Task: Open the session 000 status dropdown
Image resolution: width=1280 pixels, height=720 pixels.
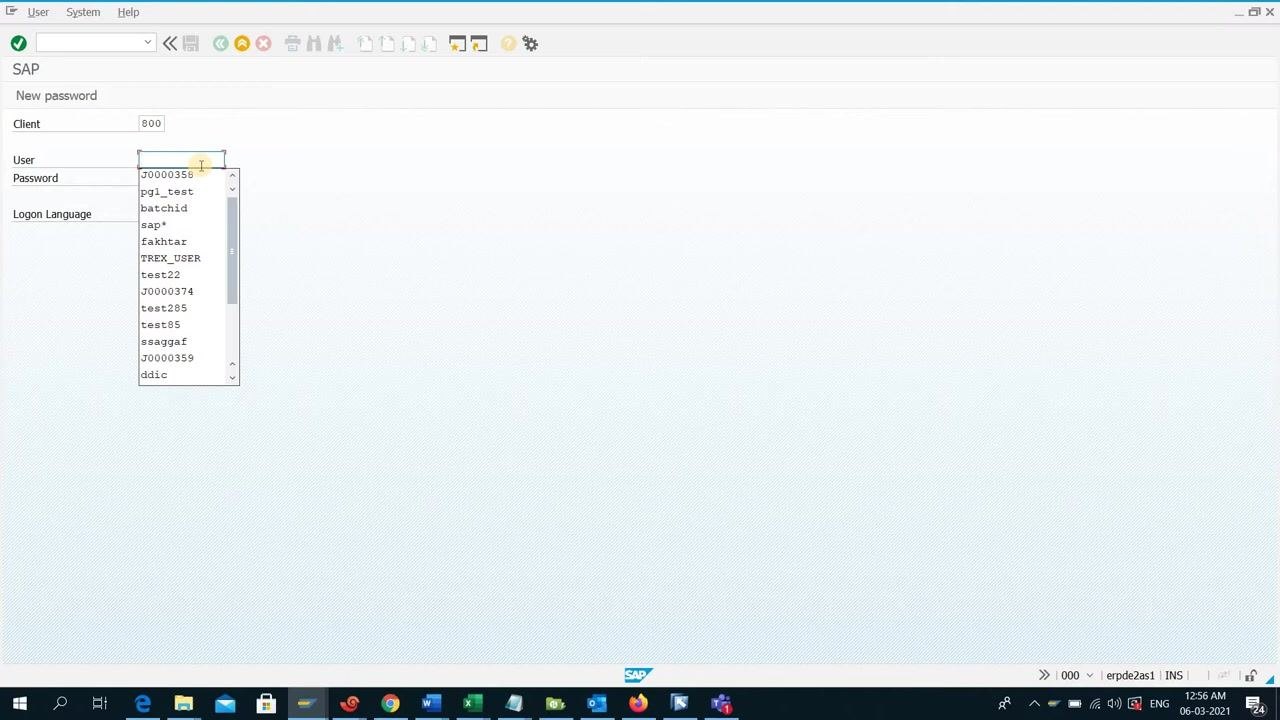Action: click(1090, 676)
